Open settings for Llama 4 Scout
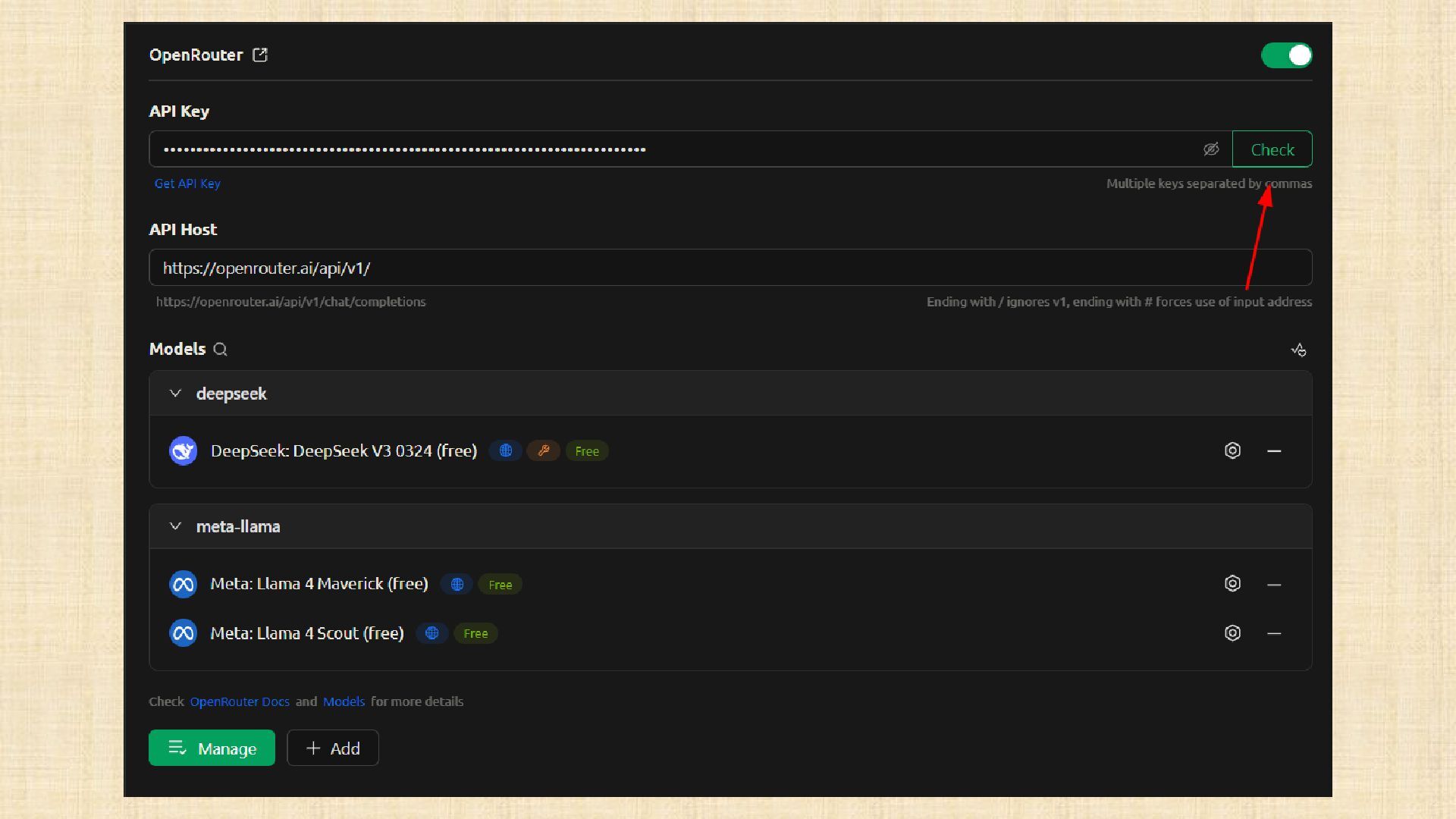The image size is (1456, 819). point(1232,632)
